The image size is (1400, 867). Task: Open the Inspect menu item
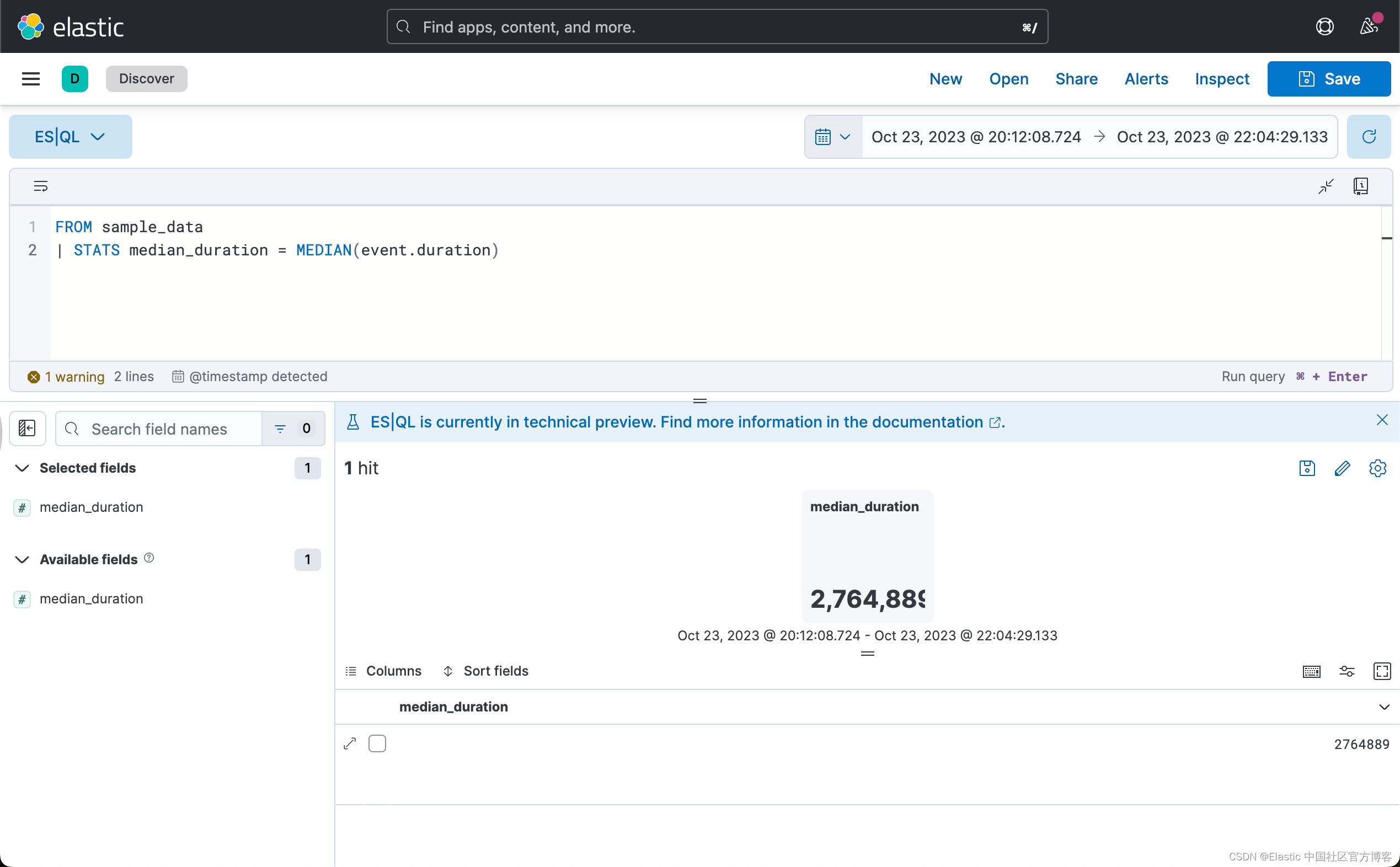[x=1222, y=78]
